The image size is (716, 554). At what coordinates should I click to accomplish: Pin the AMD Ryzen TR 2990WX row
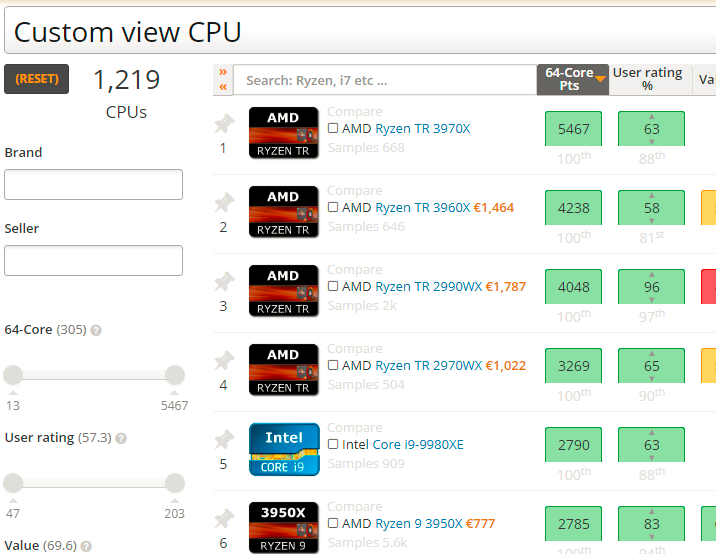click(x=224, y=281)
